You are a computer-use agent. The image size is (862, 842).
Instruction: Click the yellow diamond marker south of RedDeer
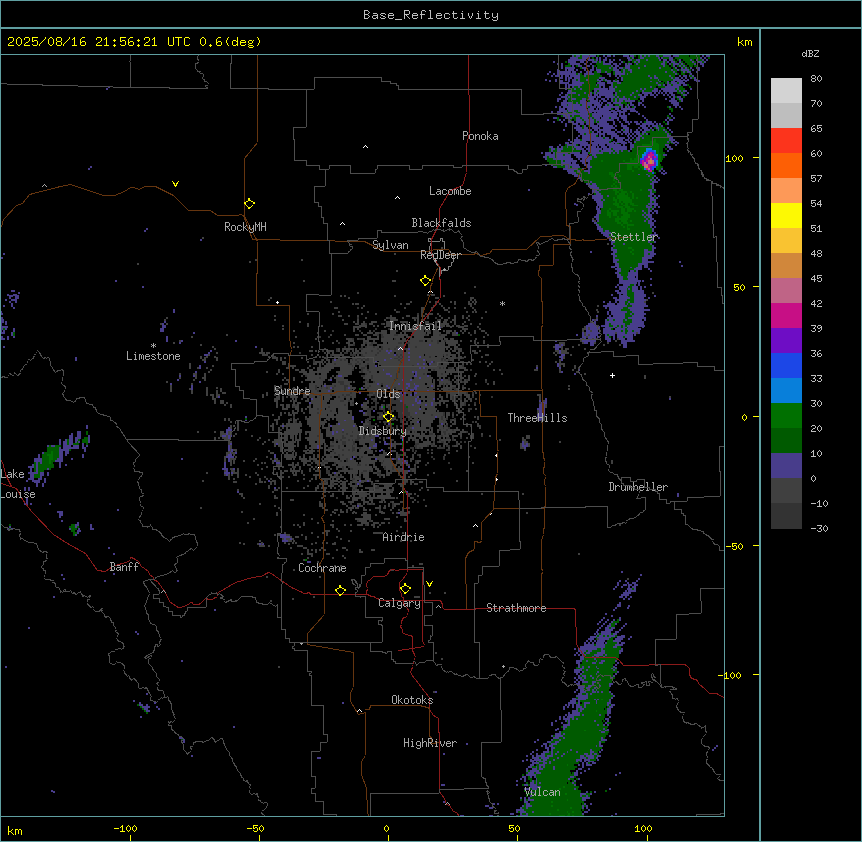(426, 281)
